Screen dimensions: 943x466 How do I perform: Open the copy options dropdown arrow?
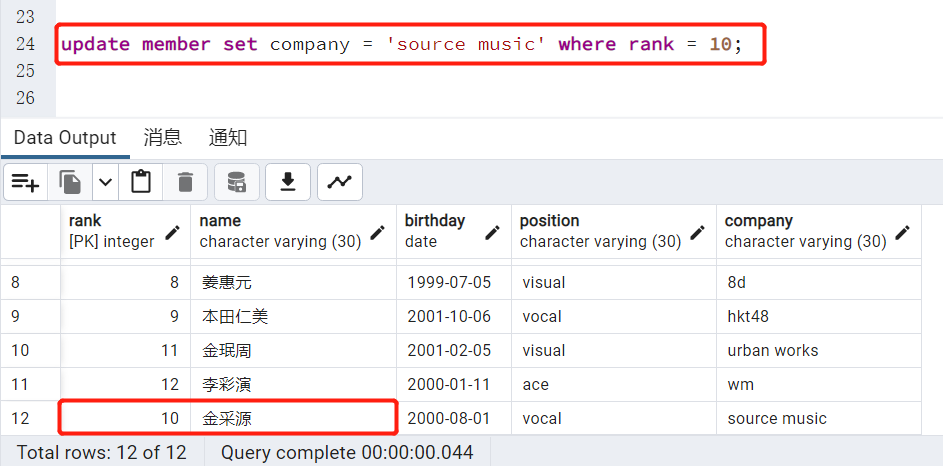tap(105, 182)
